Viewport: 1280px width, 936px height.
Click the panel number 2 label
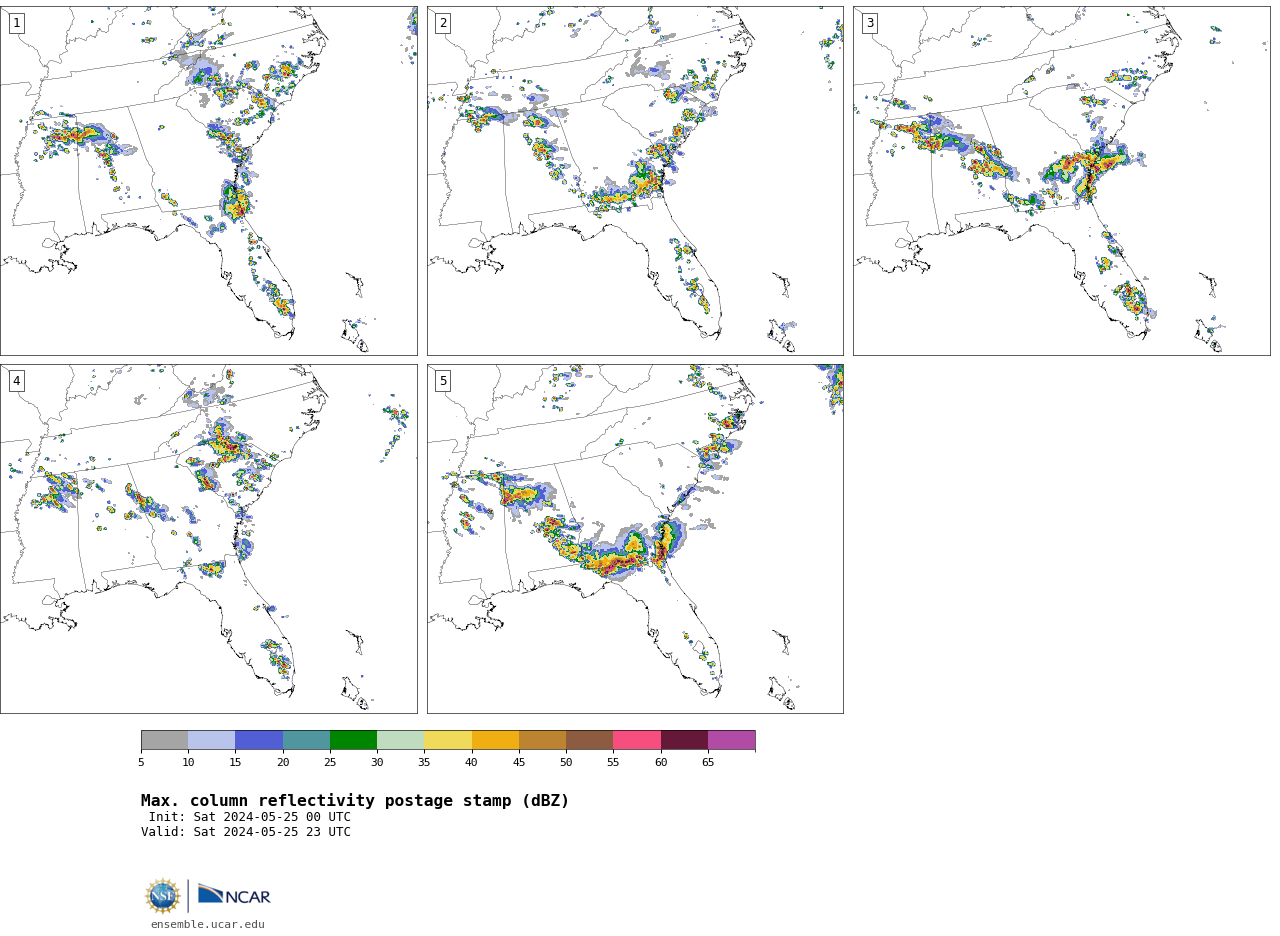pos(443,23)
